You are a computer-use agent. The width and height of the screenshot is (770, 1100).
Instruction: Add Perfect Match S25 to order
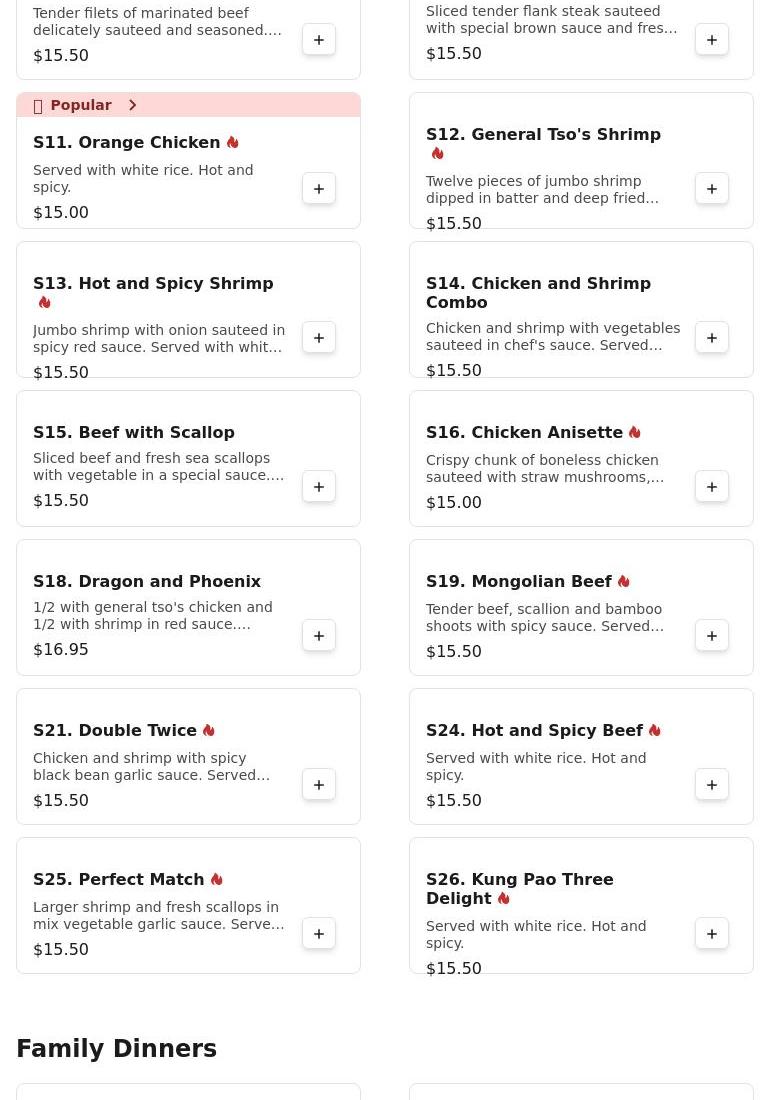(318, 933)
